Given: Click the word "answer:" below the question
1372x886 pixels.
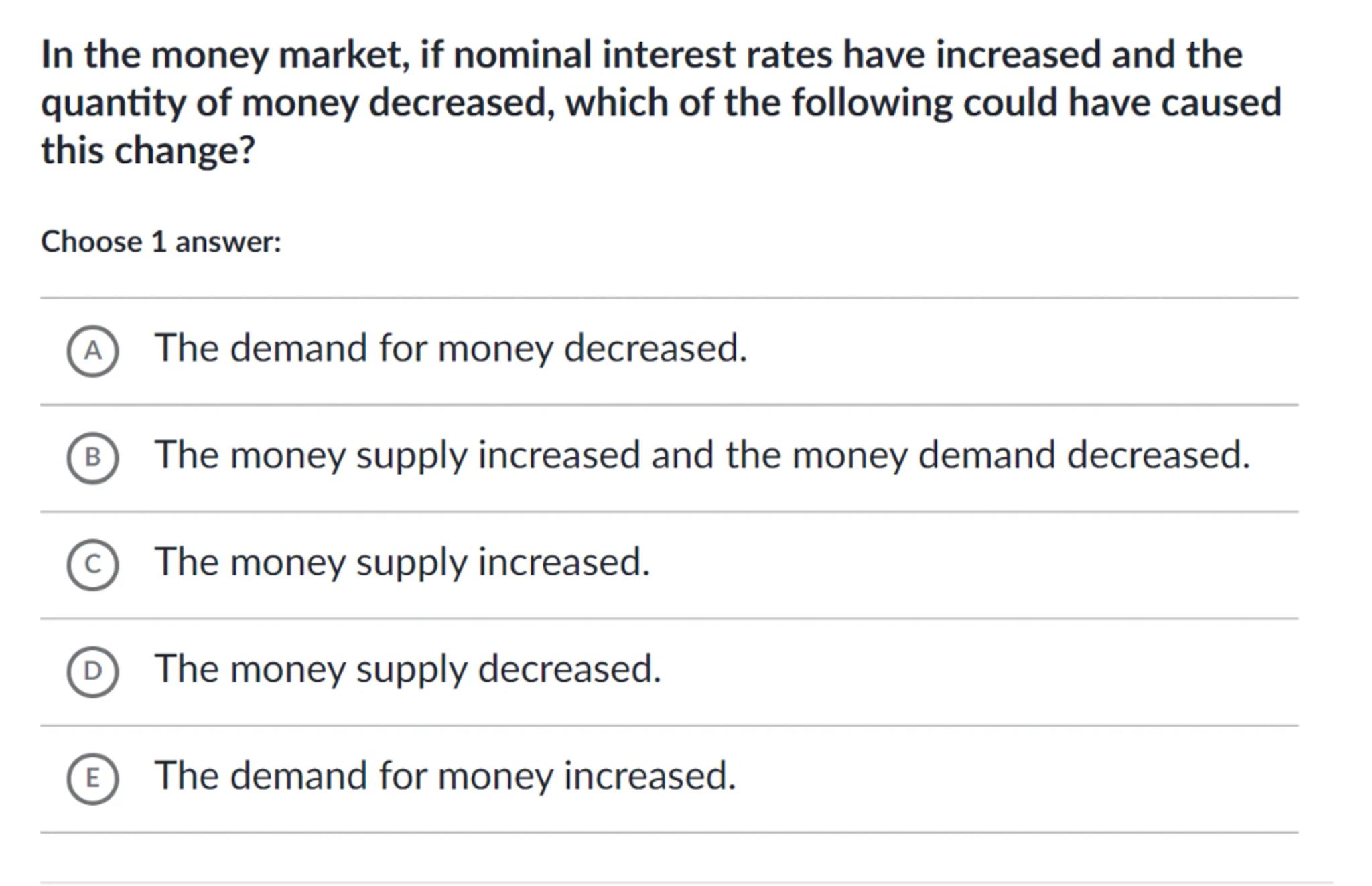Looking at the screenshot, I should click(x=228, y=242).
